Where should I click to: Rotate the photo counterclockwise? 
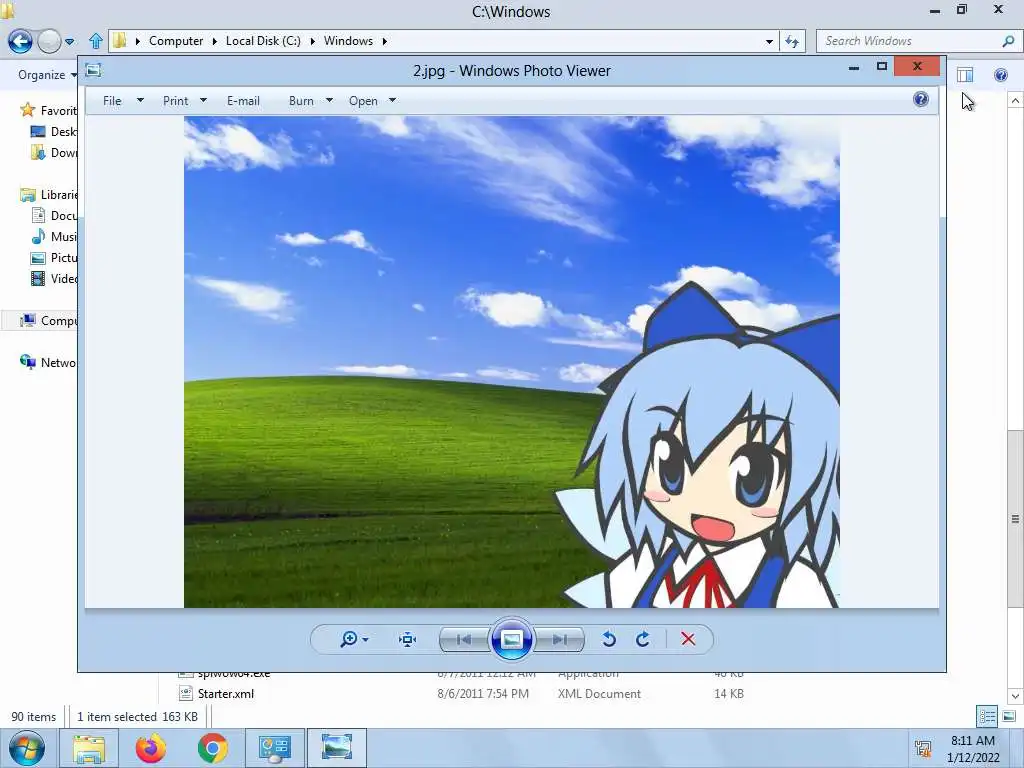coord(609,639)
